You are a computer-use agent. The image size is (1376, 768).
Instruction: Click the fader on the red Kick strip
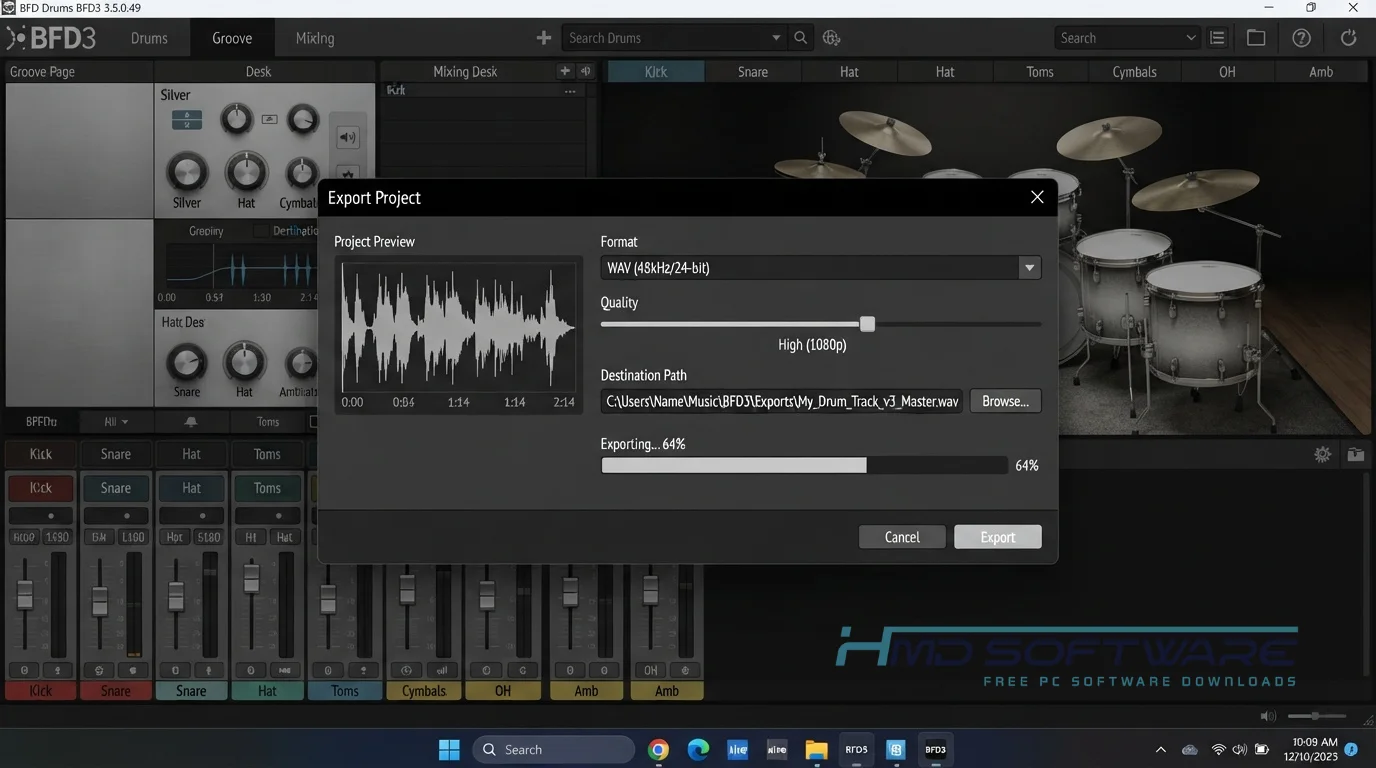click(25, 594)
